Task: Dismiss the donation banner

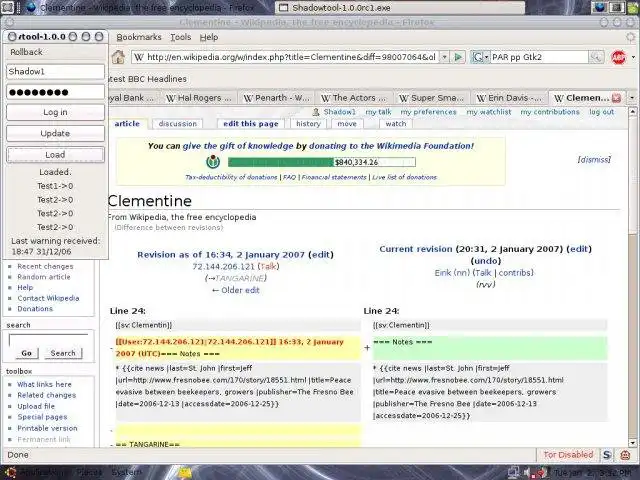Action: point(594,160)
